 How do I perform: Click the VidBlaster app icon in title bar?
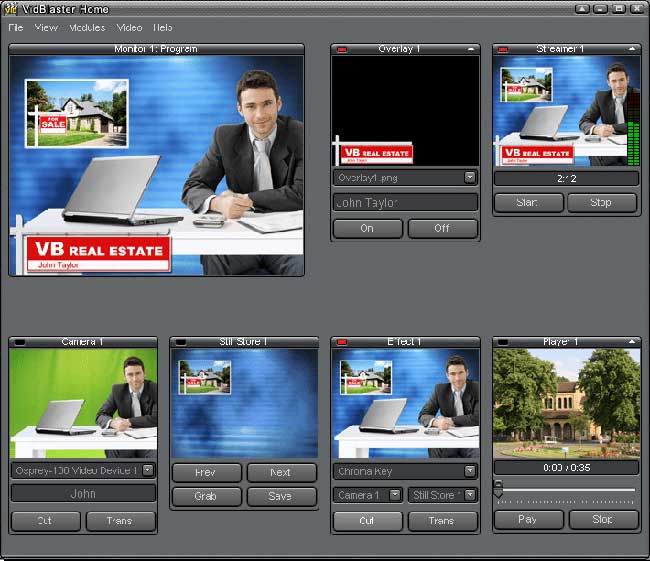(12, 9)
